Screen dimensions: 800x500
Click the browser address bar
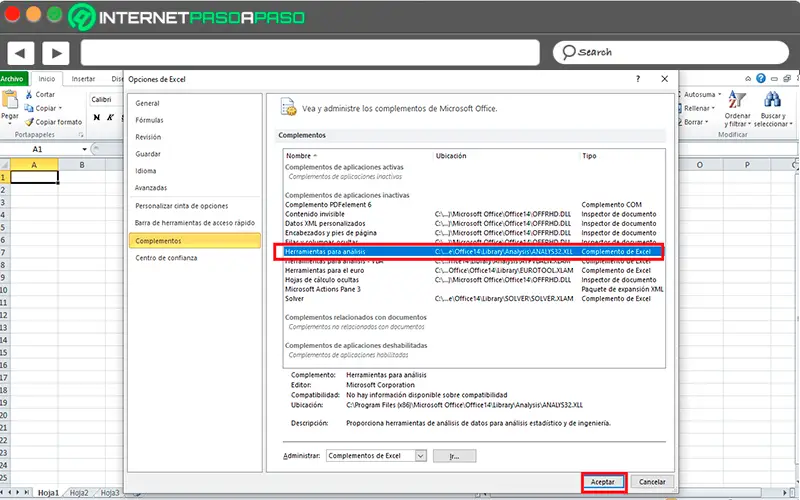pyautogui.click(x=310, y=53)
